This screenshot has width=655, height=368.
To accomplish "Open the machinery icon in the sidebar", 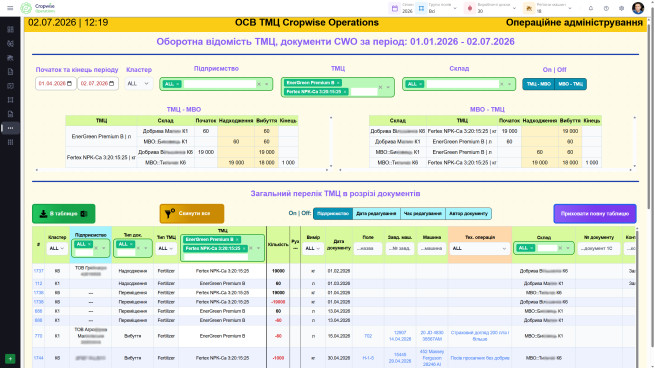I will [10, 58].
